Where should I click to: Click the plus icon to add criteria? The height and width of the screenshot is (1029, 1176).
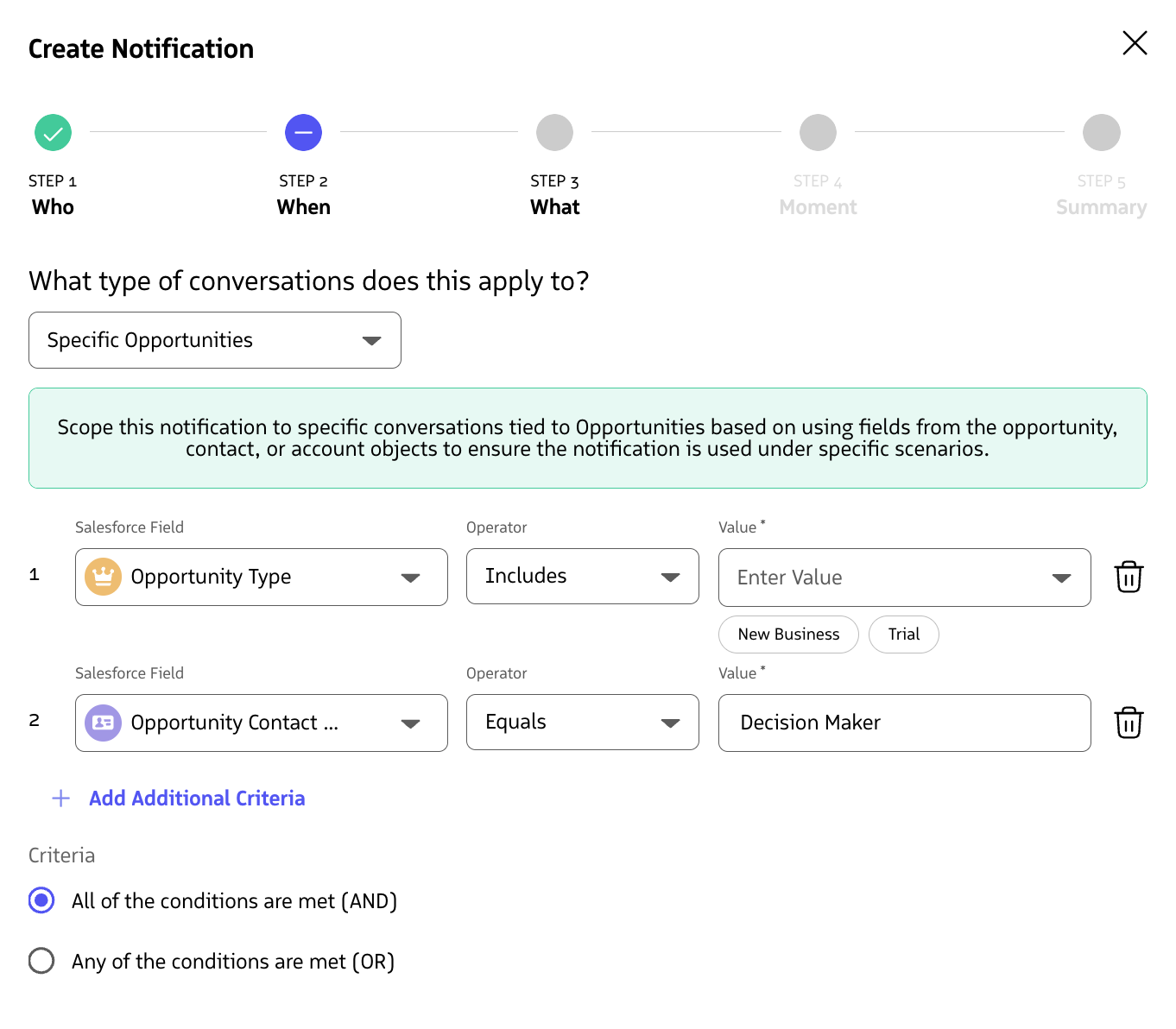[x=61, y=799]
